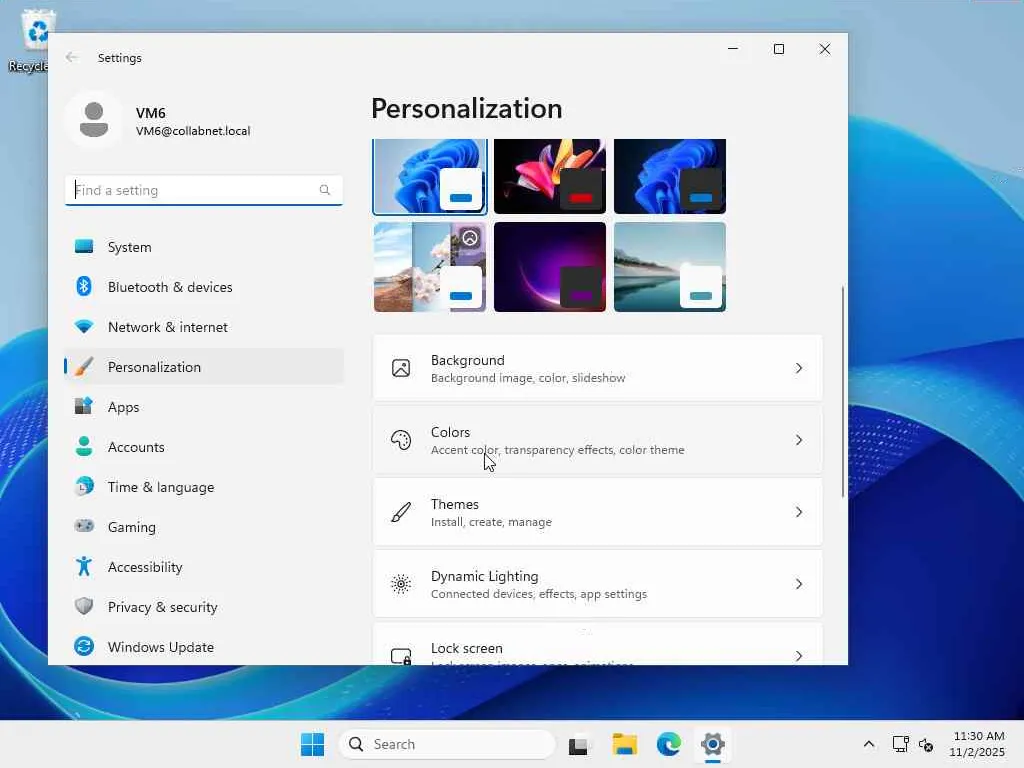This screenshot has height=768, width=1024.
Task: Click the Time & language globe icon
Action: [x=84, y=487]
